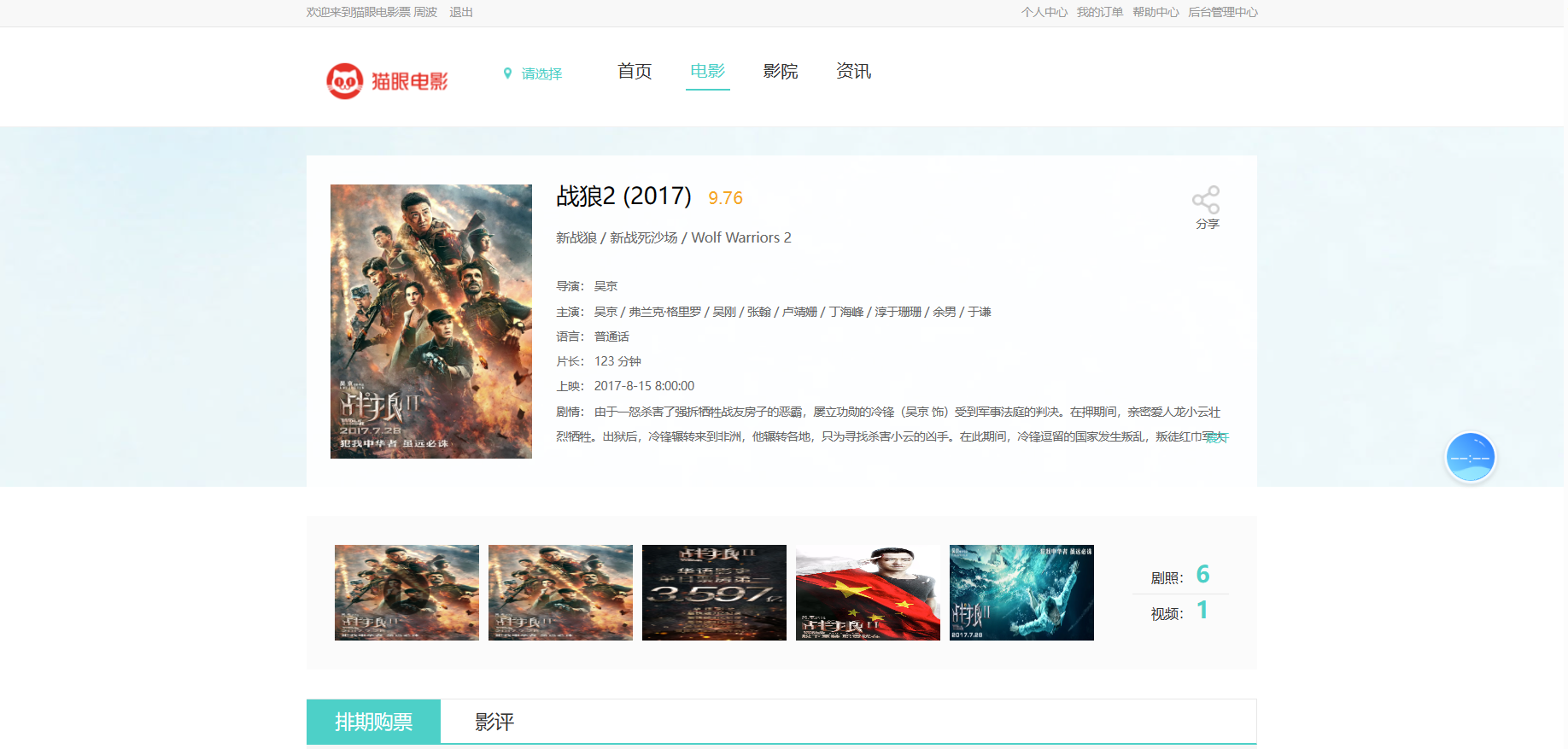
Task: Switch to the 排期购票 tab
Action: (x=373, y=722)
